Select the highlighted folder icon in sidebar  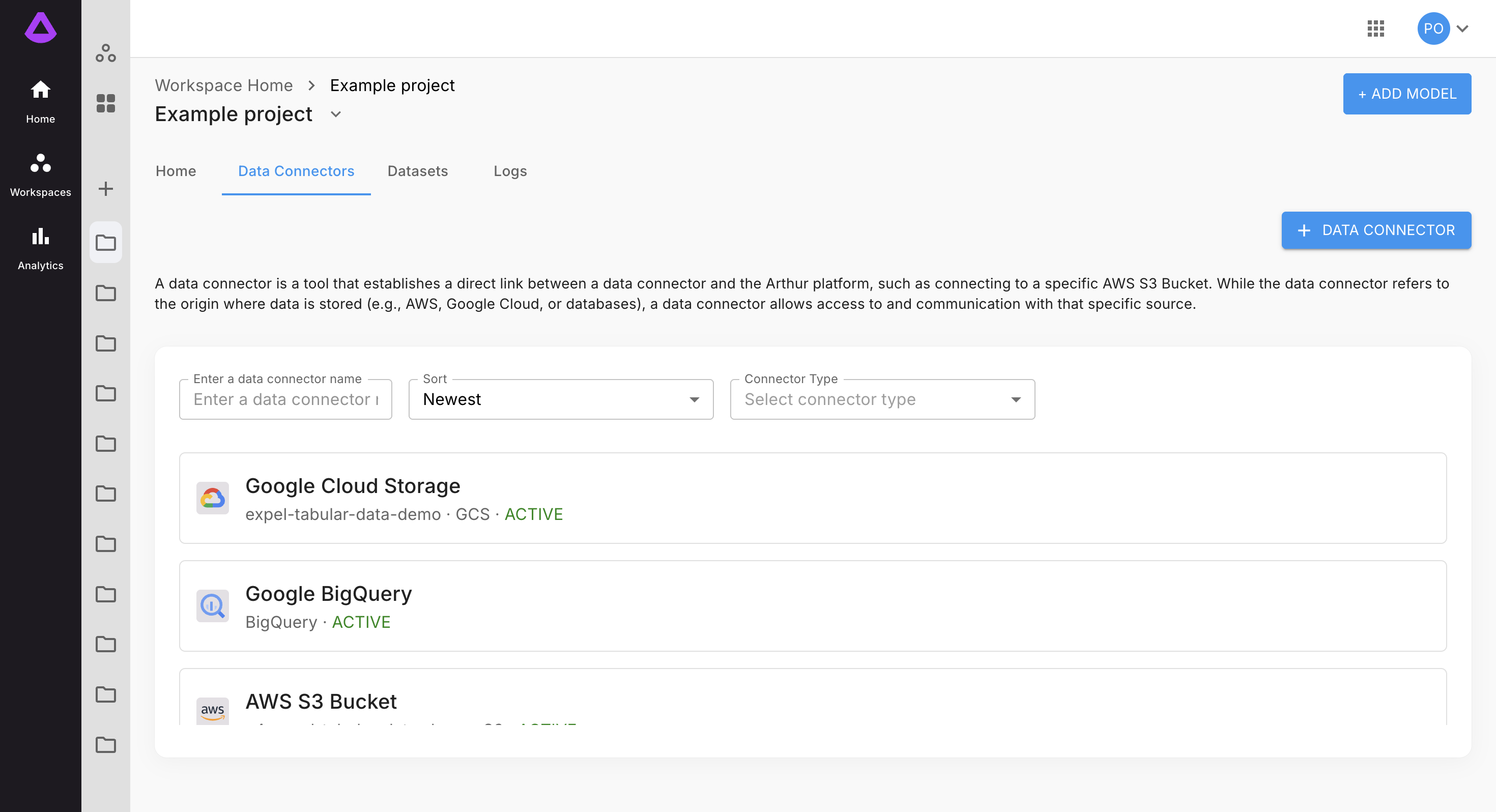coord(106,243)
